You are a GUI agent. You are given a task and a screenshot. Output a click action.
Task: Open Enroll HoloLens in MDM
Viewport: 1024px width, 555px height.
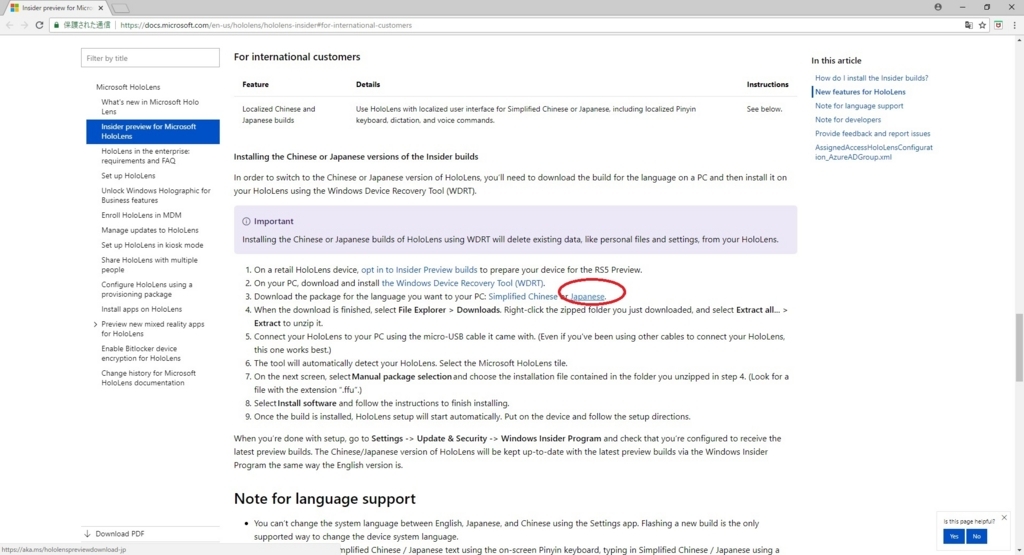[141, 215]
